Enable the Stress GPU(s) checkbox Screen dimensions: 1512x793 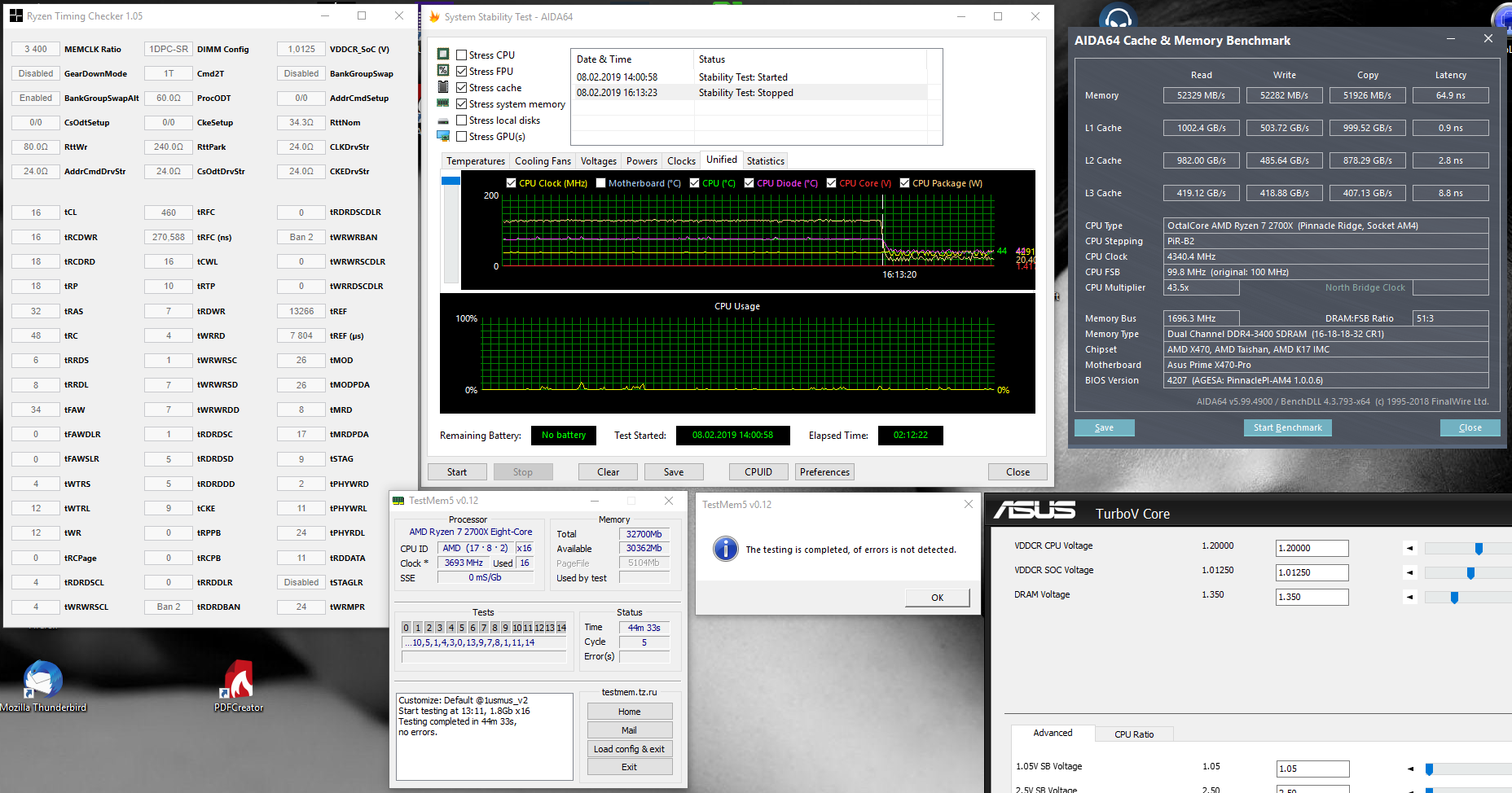462,137
